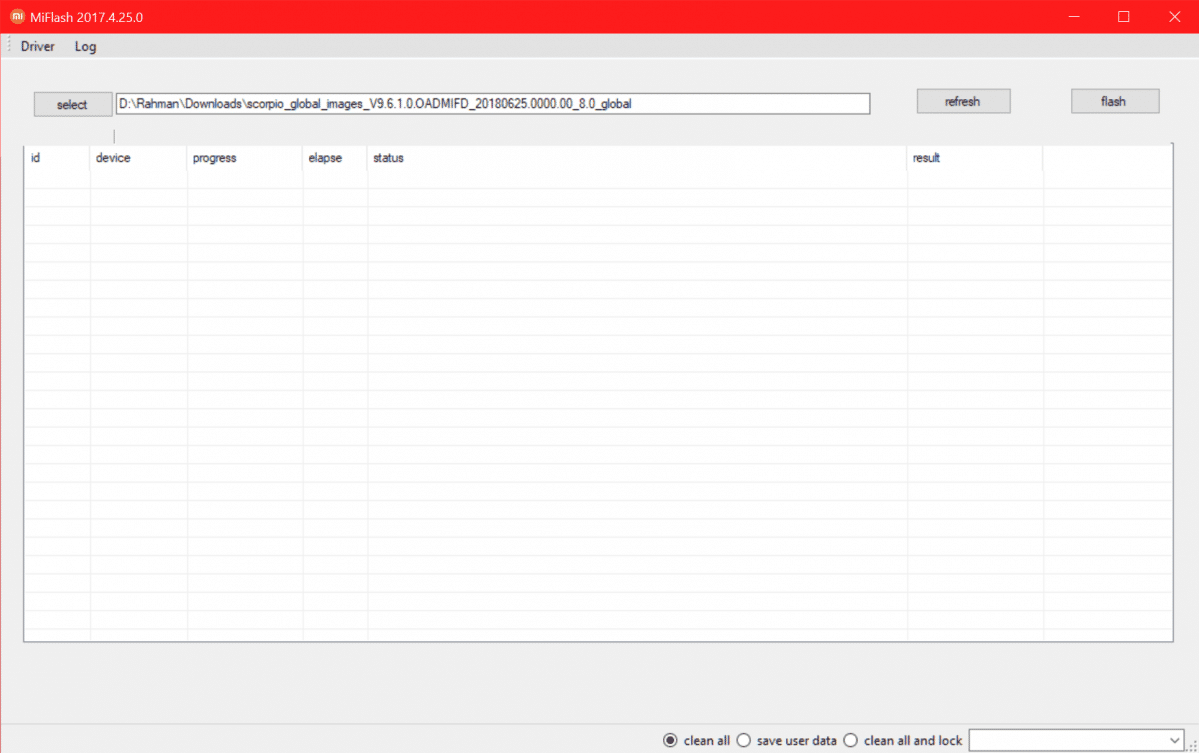The width and height of the screenshot is (1199, 753).
Task: Click the 'elapse' column header
Action: click(335, 158)
